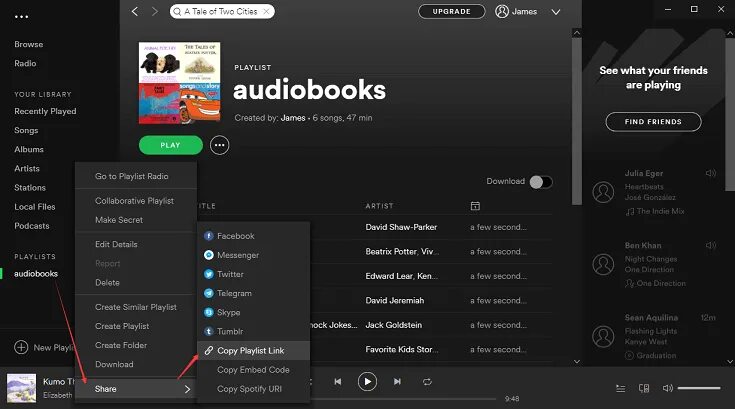Click the playlist scrollbar up arrow
This screenshot has width=735, height=409.
point(577,33)
